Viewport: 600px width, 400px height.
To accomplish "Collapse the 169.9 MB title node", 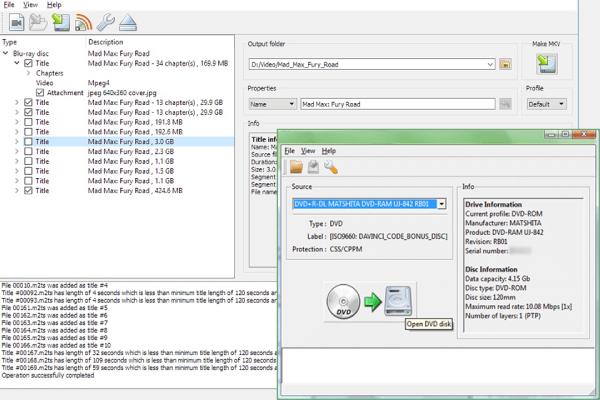I will coord(17,63).
